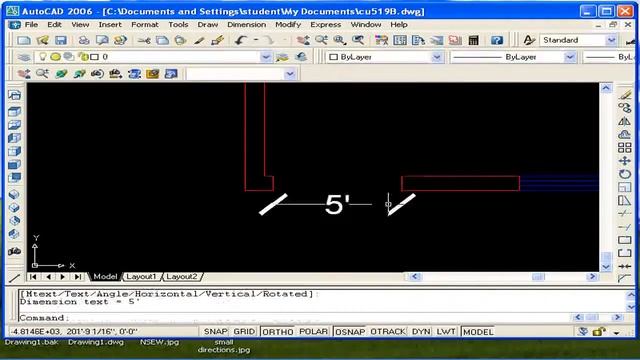Screen dimensions: 640x360
Task: Click the horizontal scrollbar thumb of drawing
Action: tap(538, 277)
